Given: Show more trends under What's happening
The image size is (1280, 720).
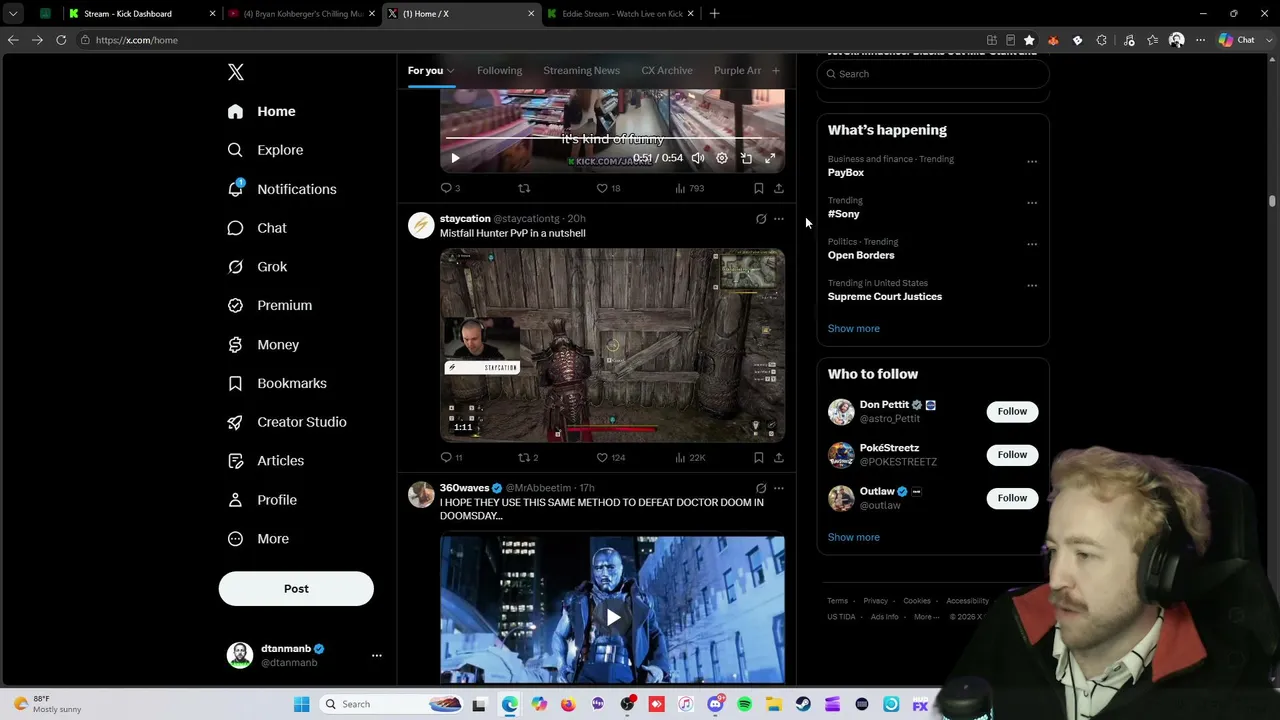Looking at the screenshot, I should 854,328.
